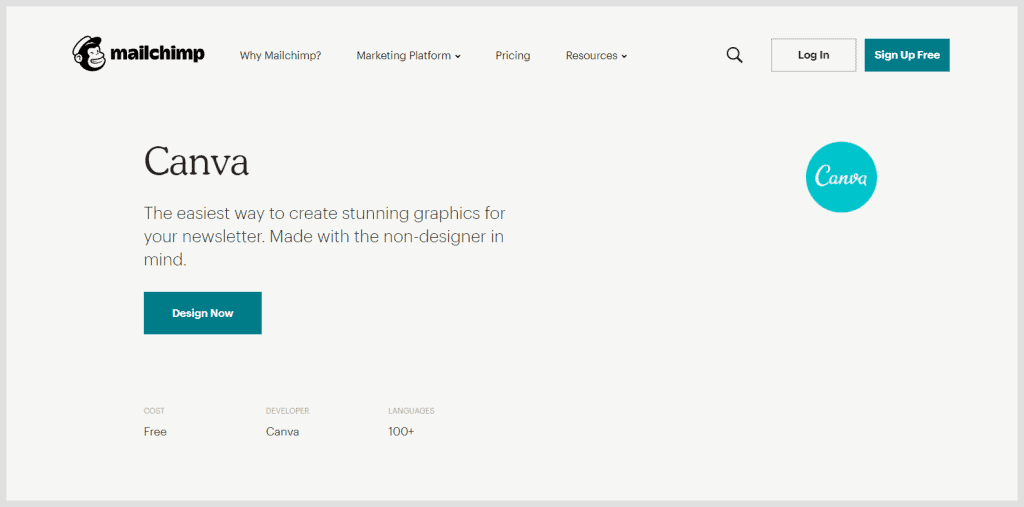Expand the Resources dropdown menu
This screenshot has width=1024, height=507.
click(596, 56)
